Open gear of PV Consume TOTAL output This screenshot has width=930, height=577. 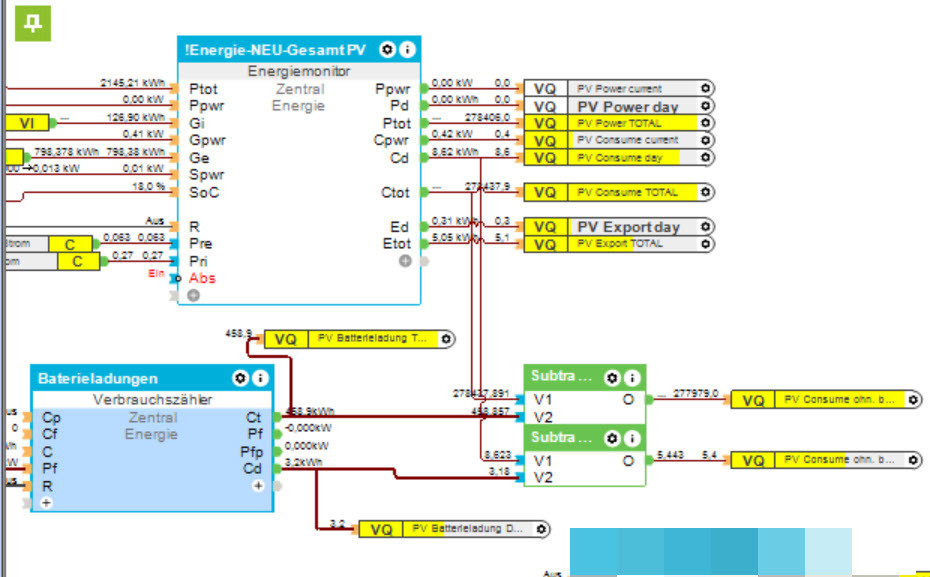click(705, 192)
